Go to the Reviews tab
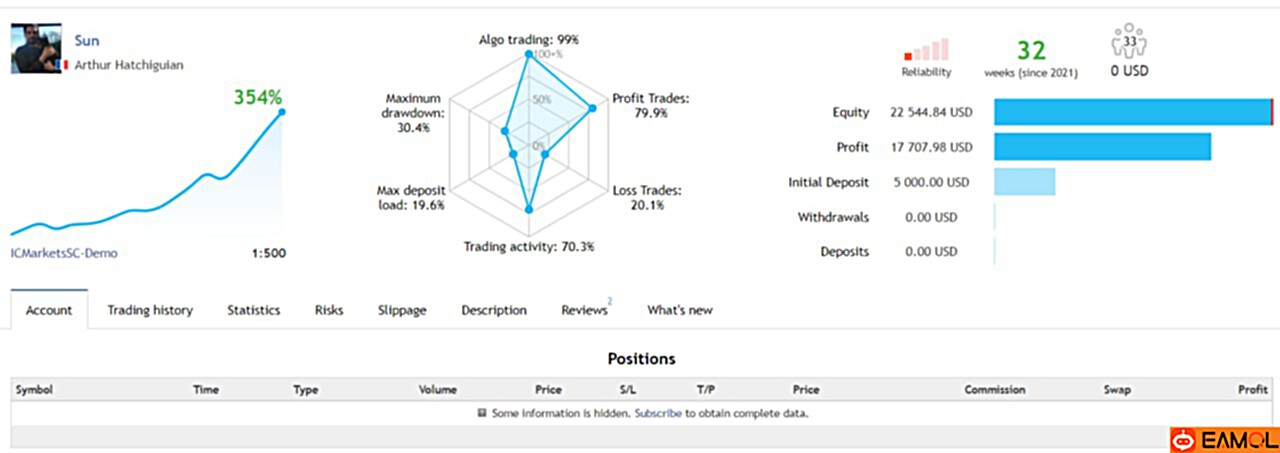1280x453 pixels. (586, 309)
